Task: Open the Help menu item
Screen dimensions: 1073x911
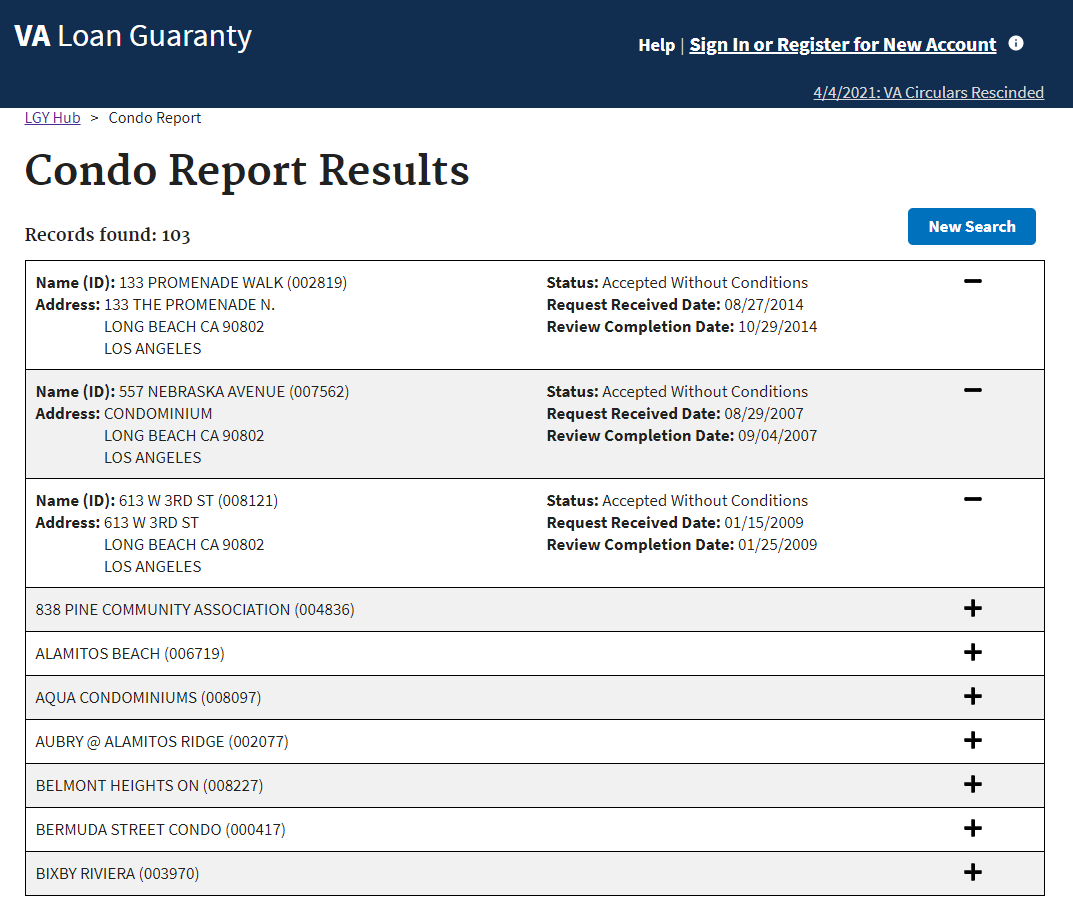Action: (656, 45)
